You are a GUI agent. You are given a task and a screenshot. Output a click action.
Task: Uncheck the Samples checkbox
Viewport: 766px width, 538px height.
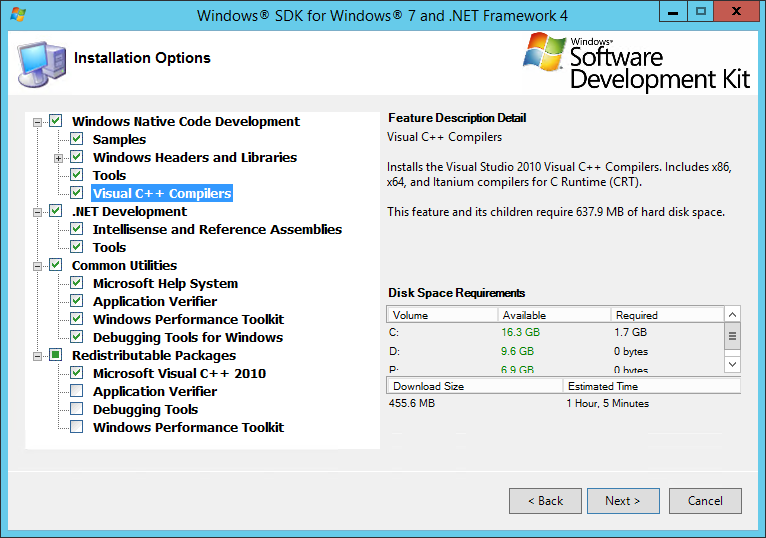click(x=77, y=139)
